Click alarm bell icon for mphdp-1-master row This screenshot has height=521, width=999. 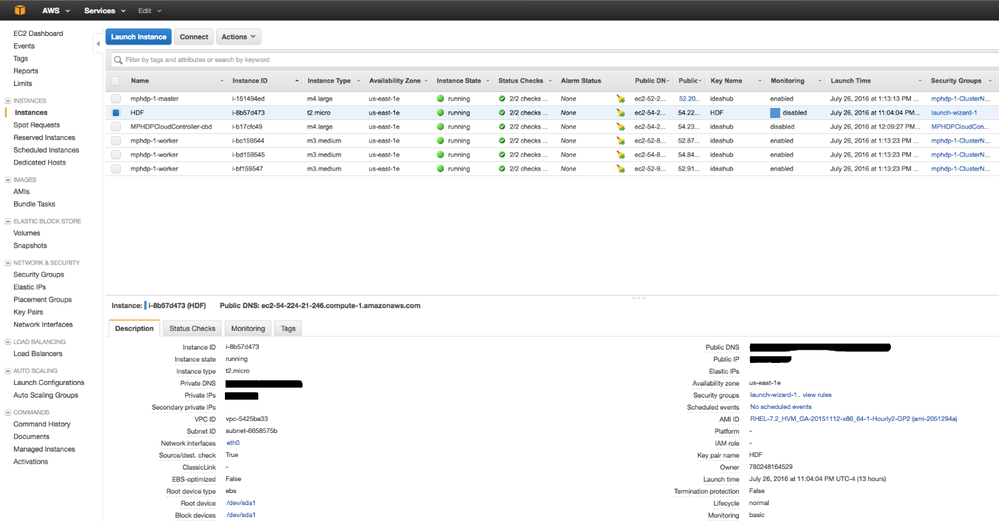[x=620, y=99]
